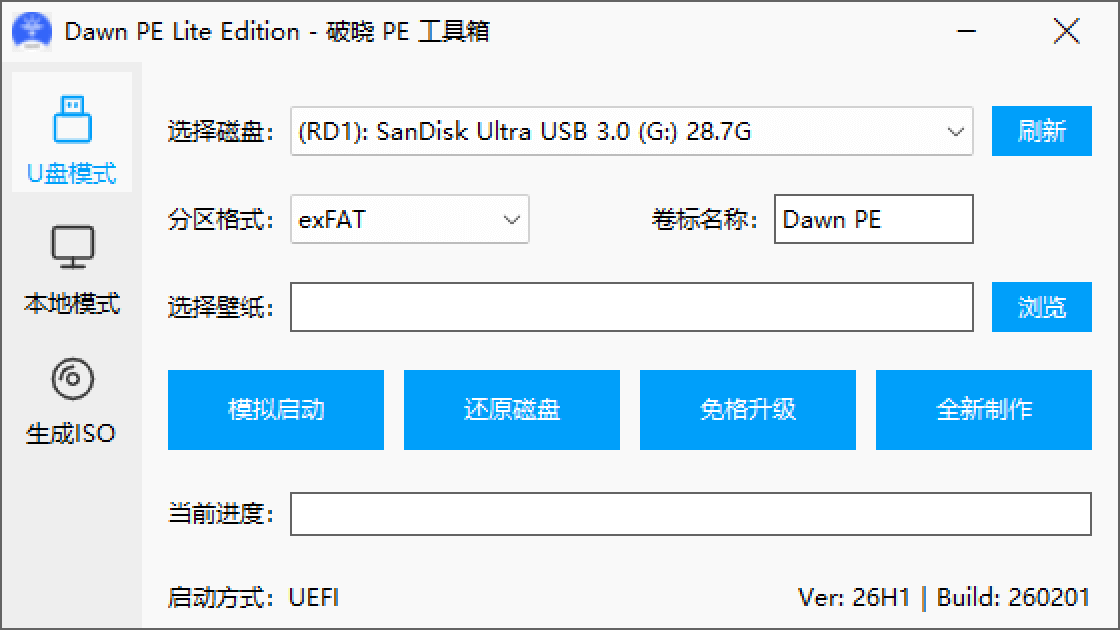This screenshot has width=1120, height=630.
Task: Select the disc icon for 生成ISO
Action: point(72,379)
